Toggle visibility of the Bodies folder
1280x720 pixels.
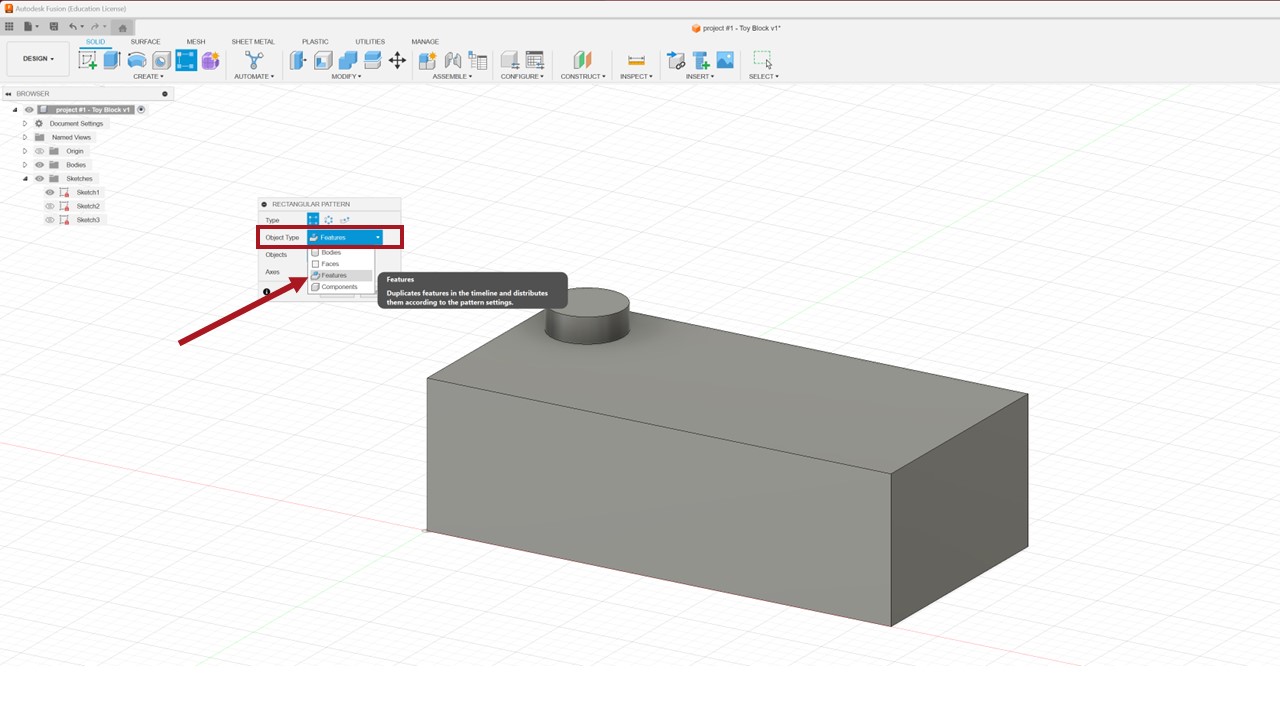pos(40,165)
